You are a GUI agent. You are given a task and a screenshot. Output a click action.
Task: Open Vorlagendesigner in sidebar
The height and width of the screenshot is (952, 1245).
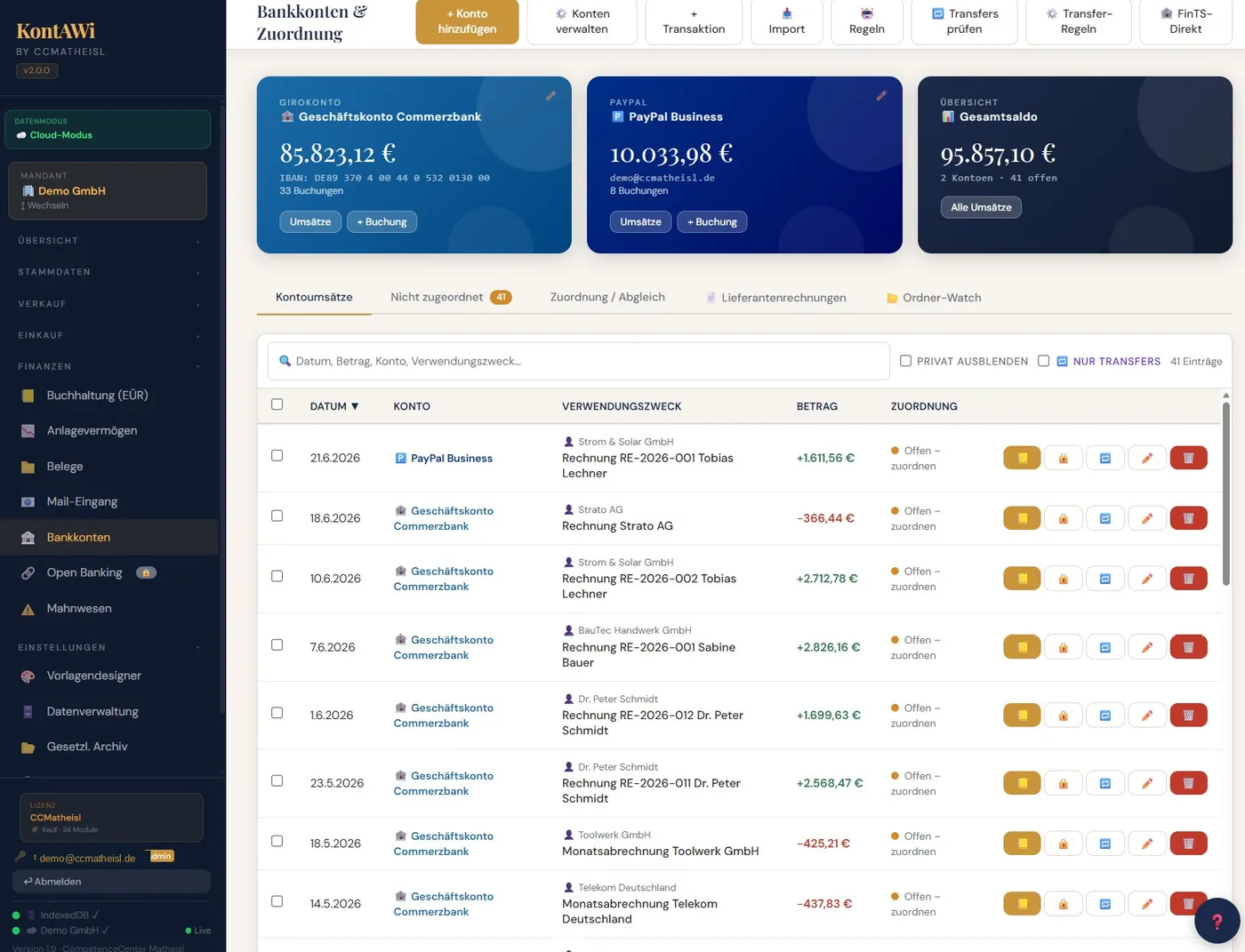click(109, 676)
